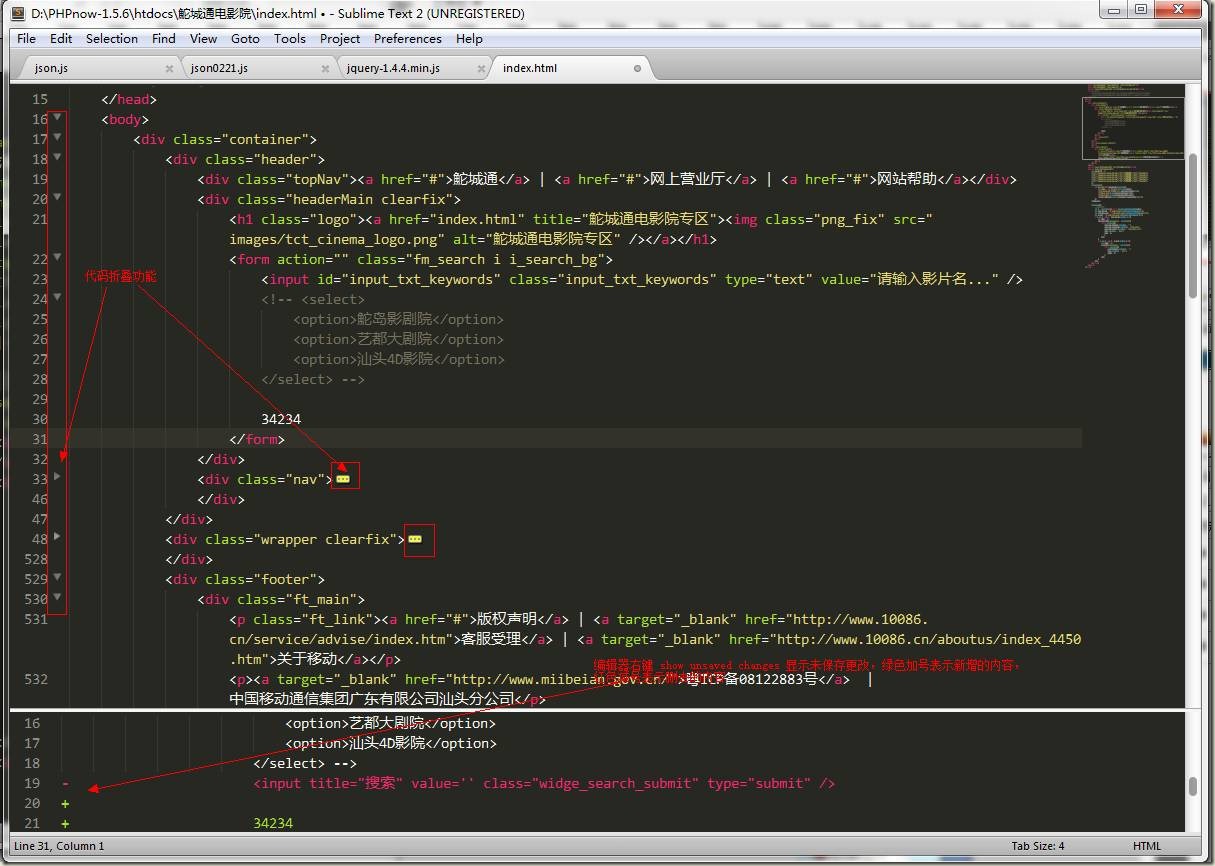Fold the form element at line 22
1215x866 pixels.
(57, 257)
